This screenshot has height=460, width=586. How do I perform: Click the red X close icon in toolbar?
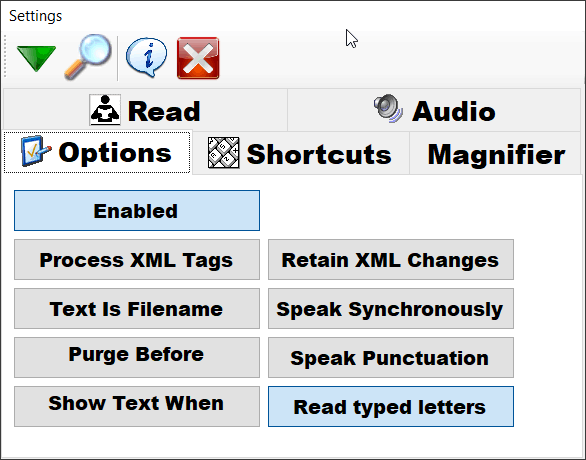(198, 58)
